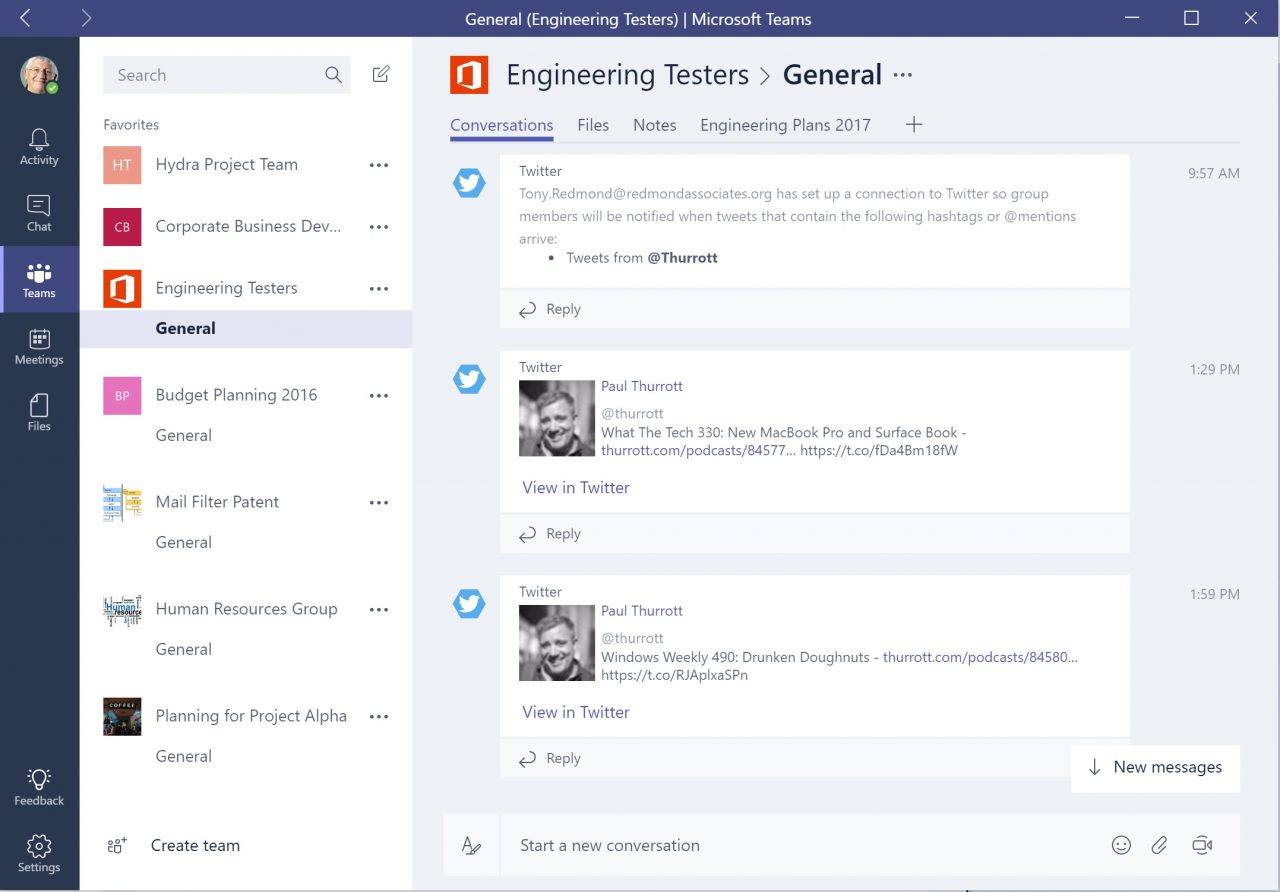Click Twitter icon of 1:29 PM message

pyautogui.click(x=469, y=378)
